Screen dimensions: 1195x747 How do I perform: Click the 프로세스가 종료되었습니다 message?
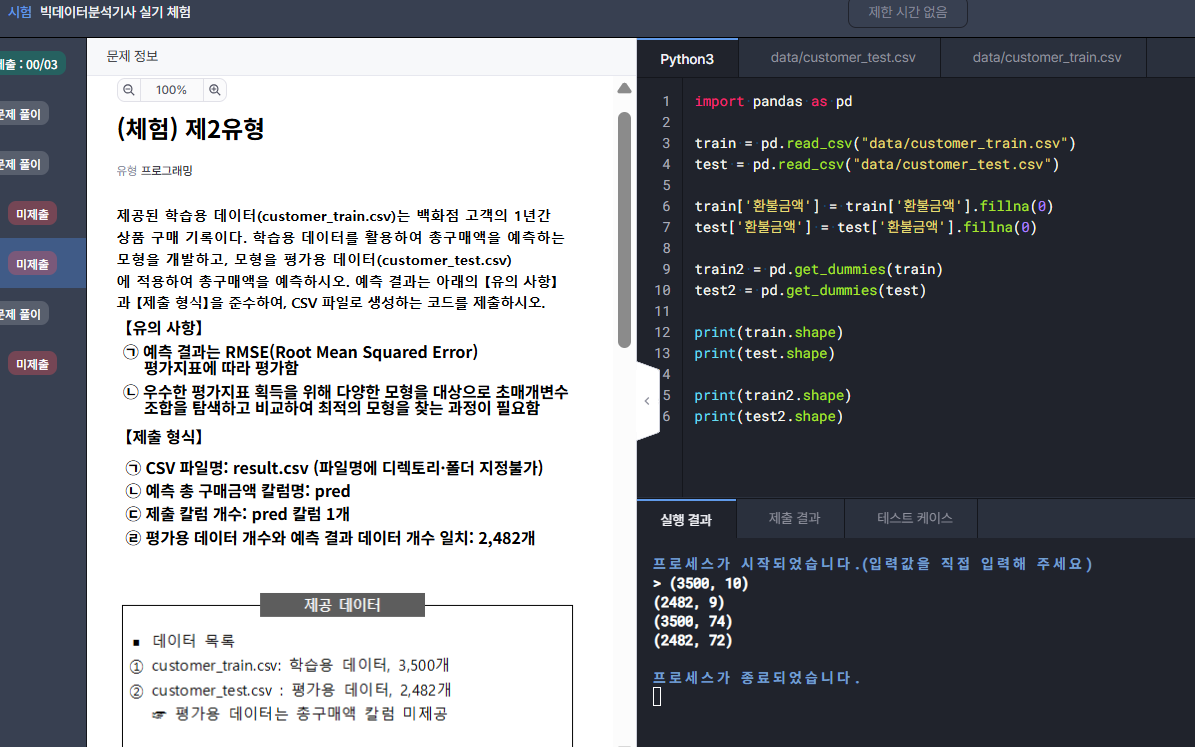click(757, 678)
